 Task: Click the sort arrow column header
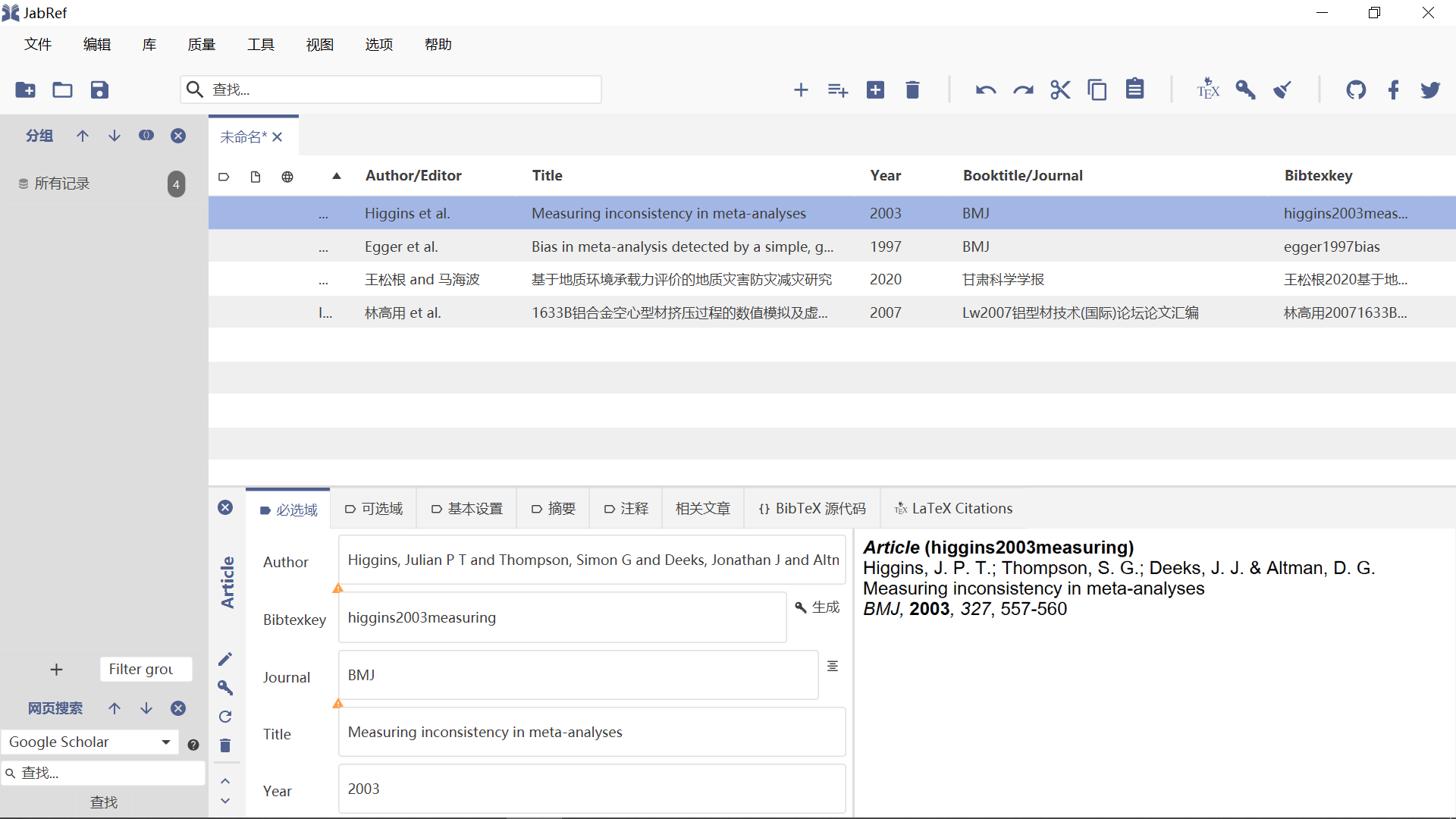[337, 176]
